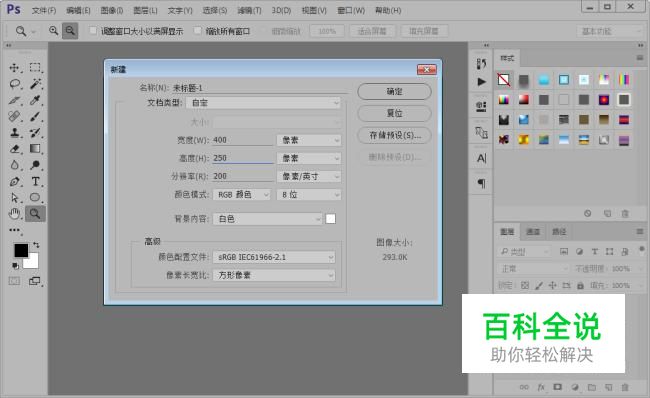Click the Edit Toolbar three-dots icon
This screenshot has height=398, width=650.
15,230
